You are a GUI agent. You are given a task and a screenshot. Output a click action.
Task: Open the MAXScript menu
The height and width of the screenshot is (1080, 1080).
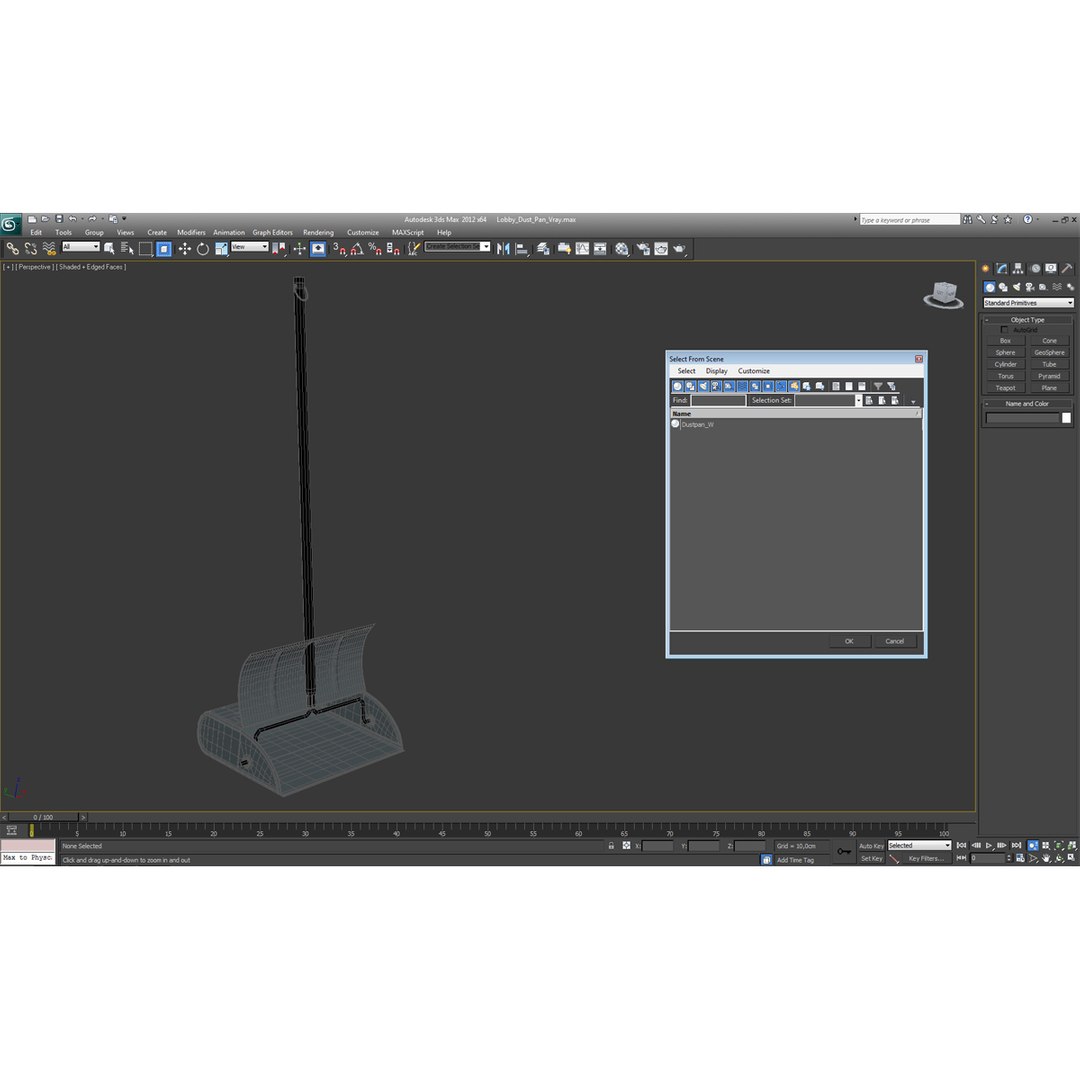click(408, 233)
